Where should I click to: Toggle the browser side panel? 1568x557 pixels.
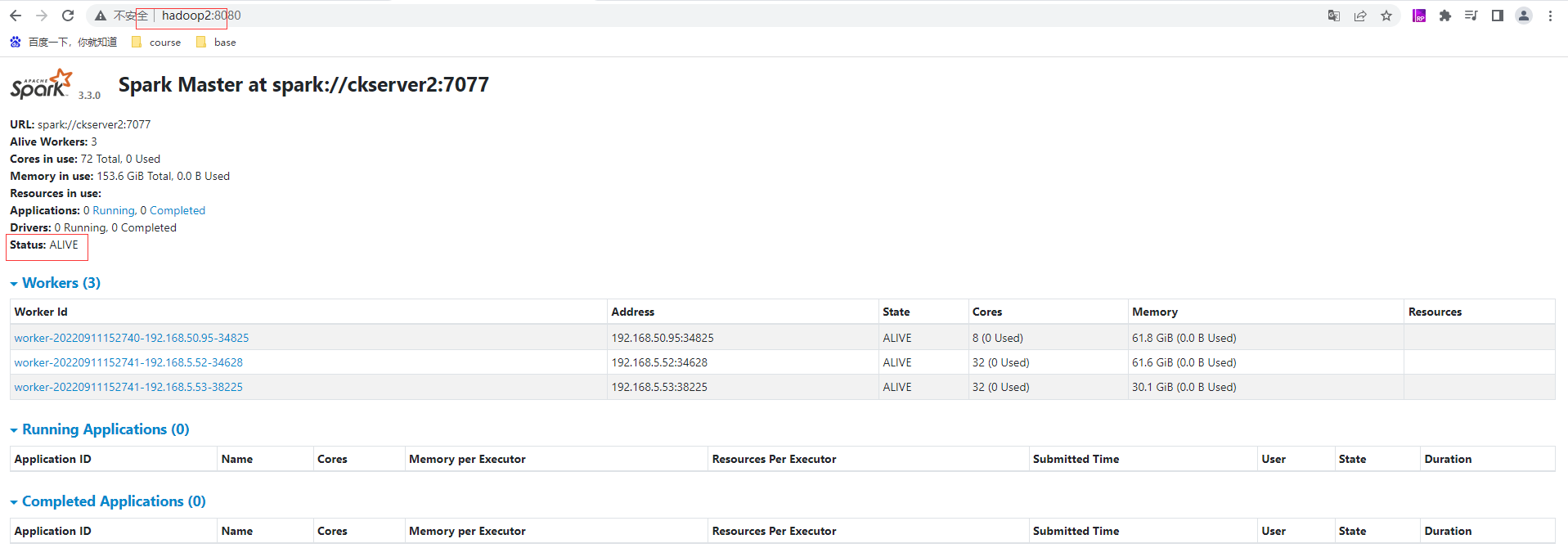click(1498, 16)
